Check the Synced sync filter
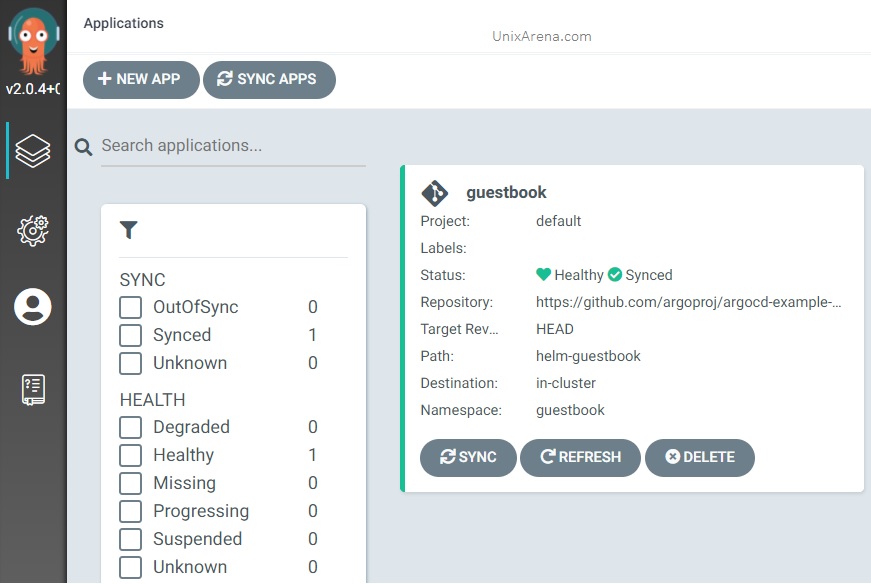Image resolution: width=871 pixels, height=584 pixels. click(x=131, y=335)
